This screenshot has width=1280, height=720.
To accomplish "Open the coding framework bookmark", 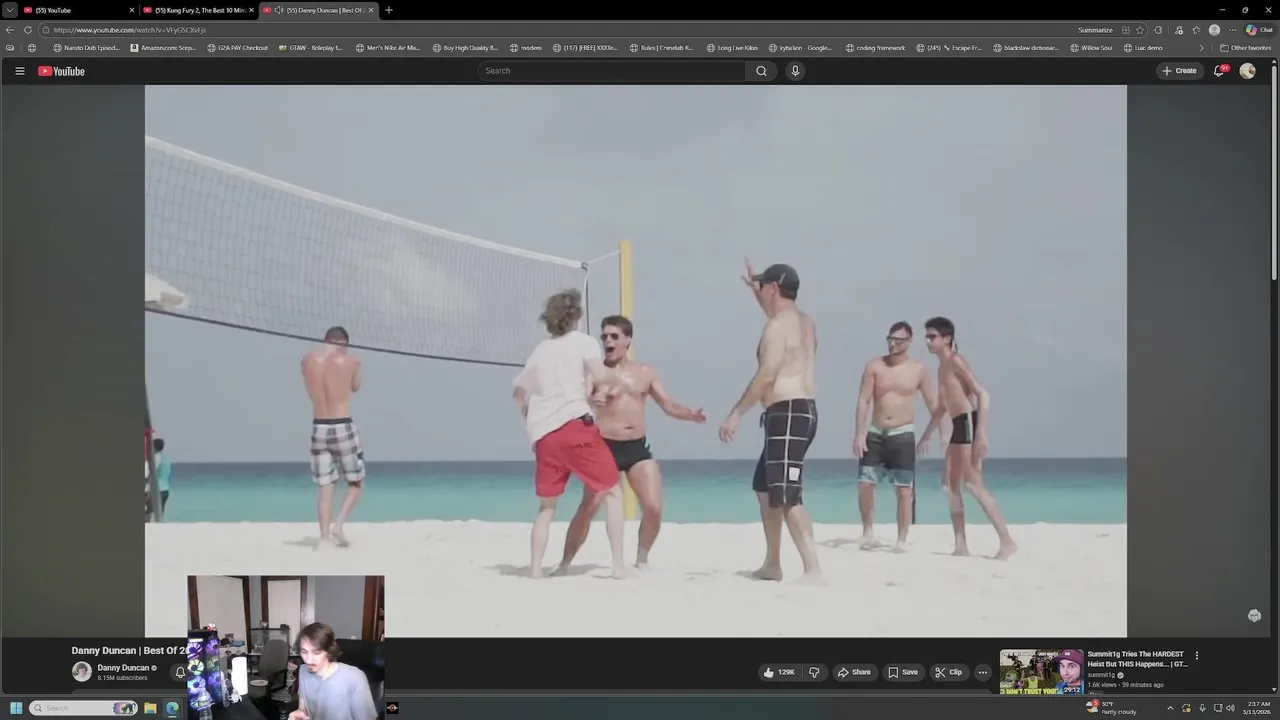I will [875, 48].
